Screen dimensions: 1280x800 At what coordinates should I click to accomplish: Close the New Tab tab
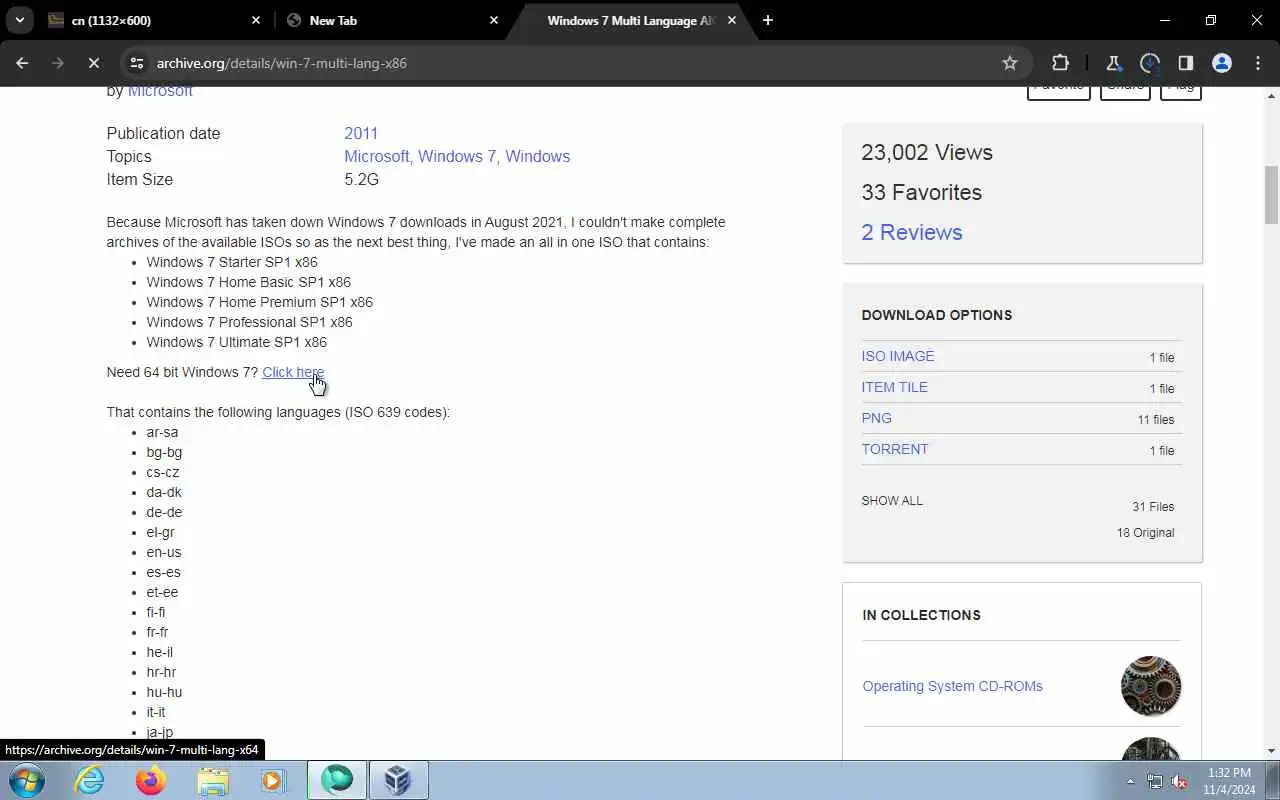(494, 20)
